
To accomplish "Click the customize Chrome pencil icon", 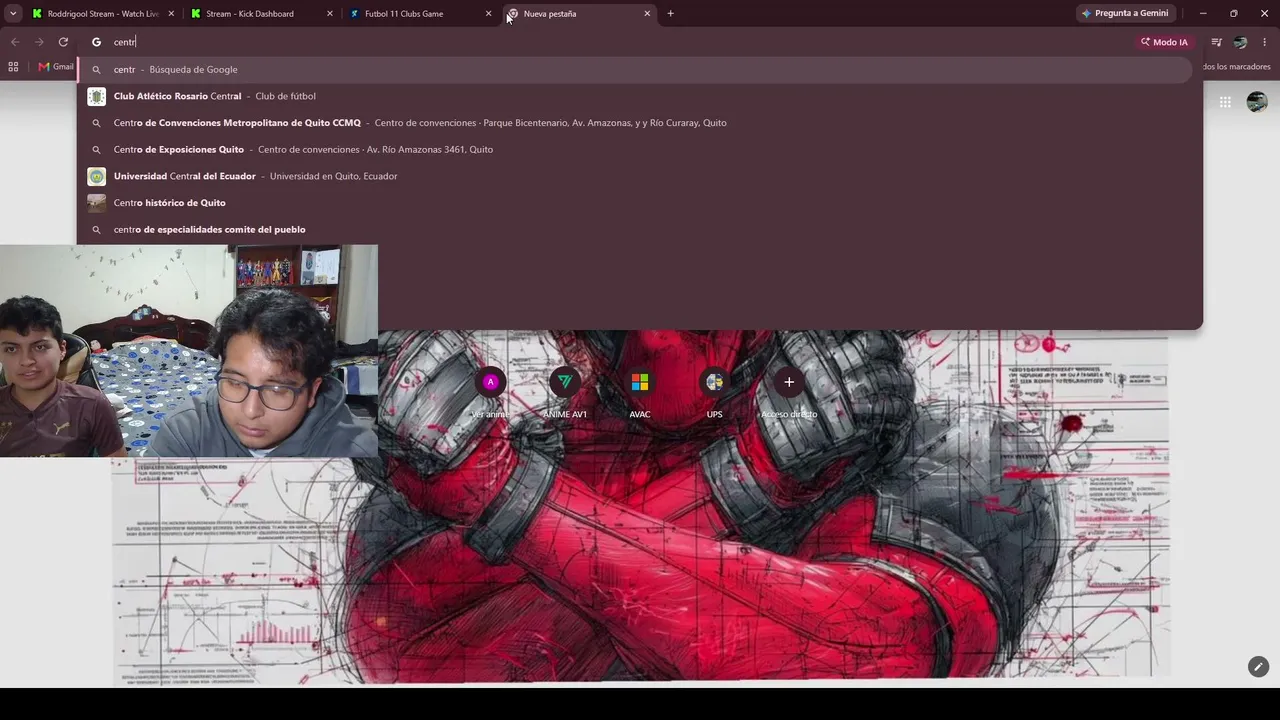I will click(x=1258, y=666).
